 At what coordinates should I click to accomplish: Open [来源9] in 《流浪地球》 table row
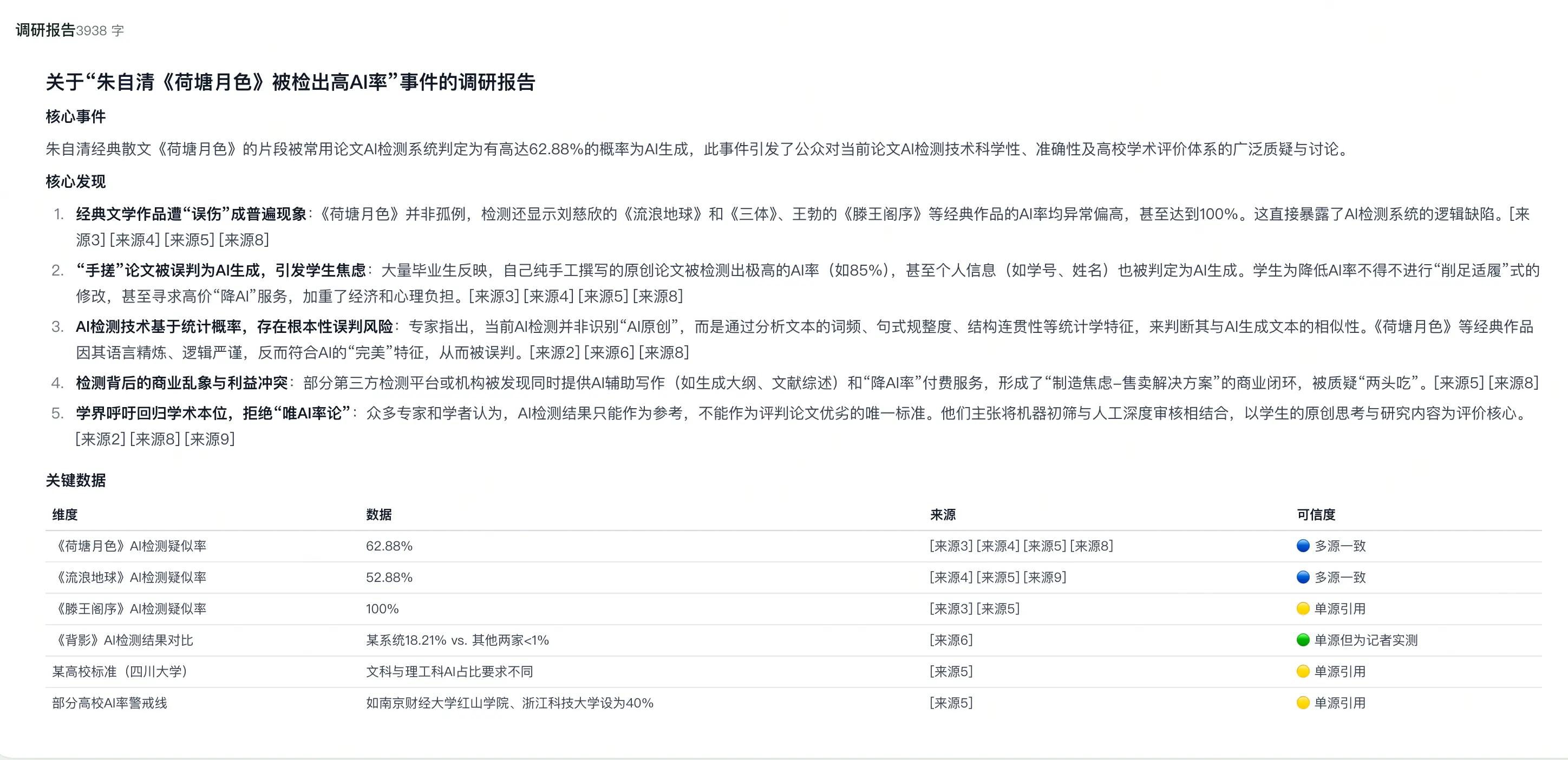(x=1044, y=577)
